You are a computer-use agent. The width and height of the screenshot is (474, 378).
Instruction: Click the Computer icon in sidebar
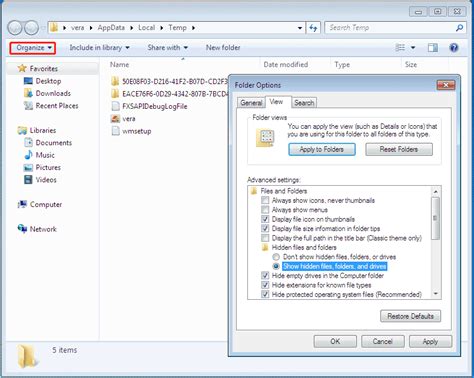[22, 204]
